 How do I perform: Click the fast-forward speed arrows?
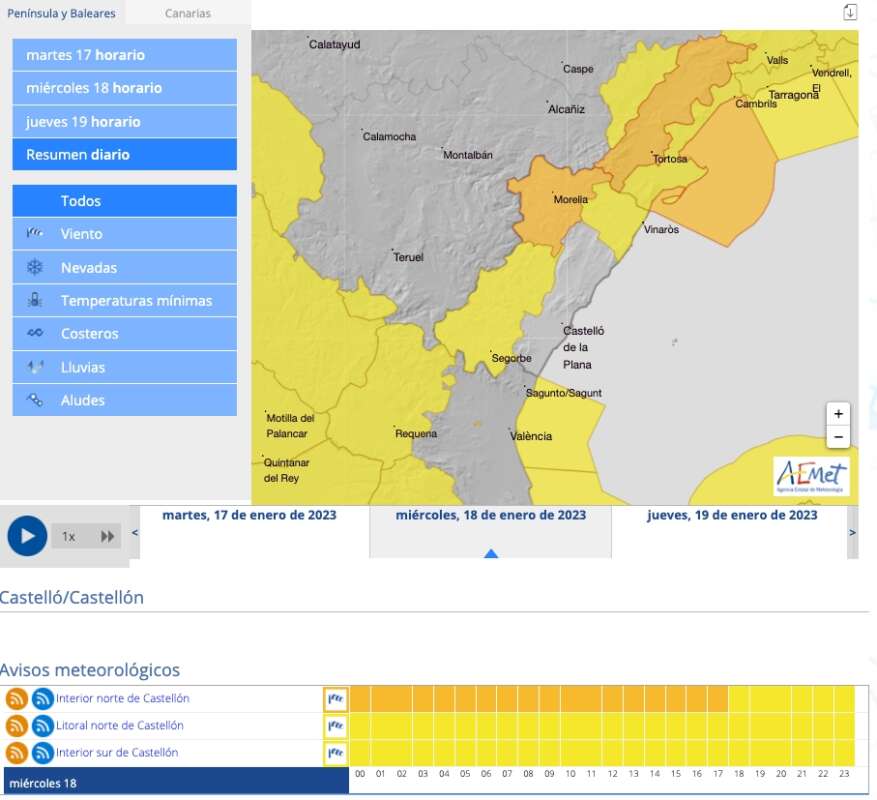[107, 536]
